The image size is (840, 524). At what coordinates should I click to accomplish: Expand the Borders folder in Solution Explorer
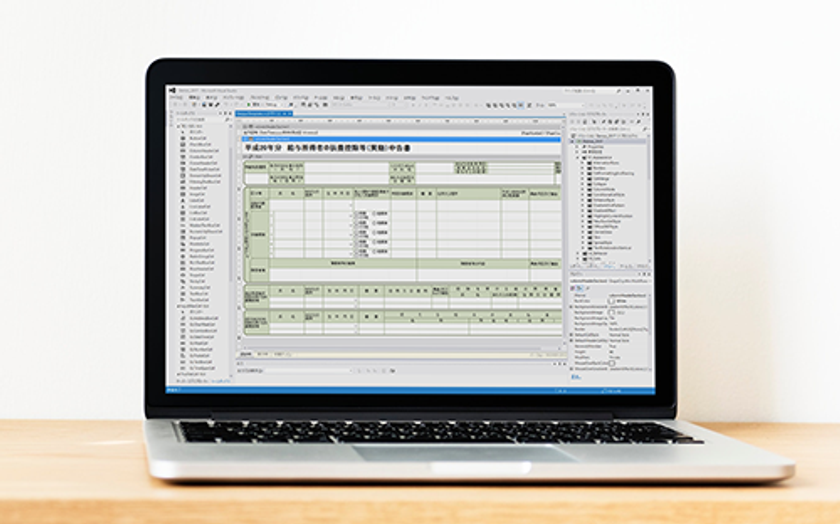pos(584,168)
